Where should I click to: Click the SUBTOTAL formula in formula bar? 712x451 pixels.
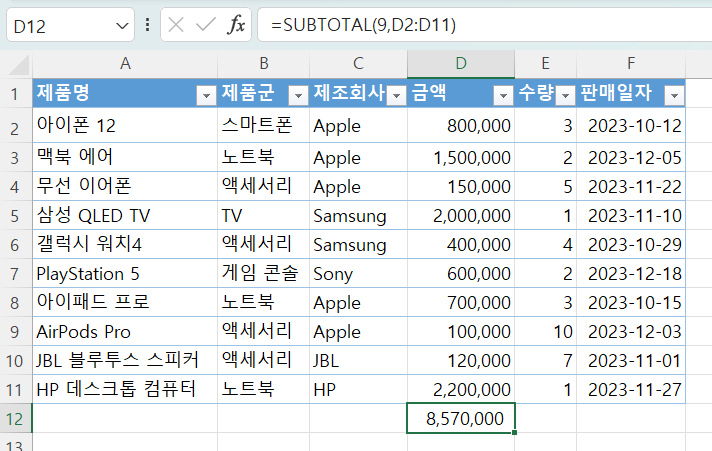click(363, 25)
